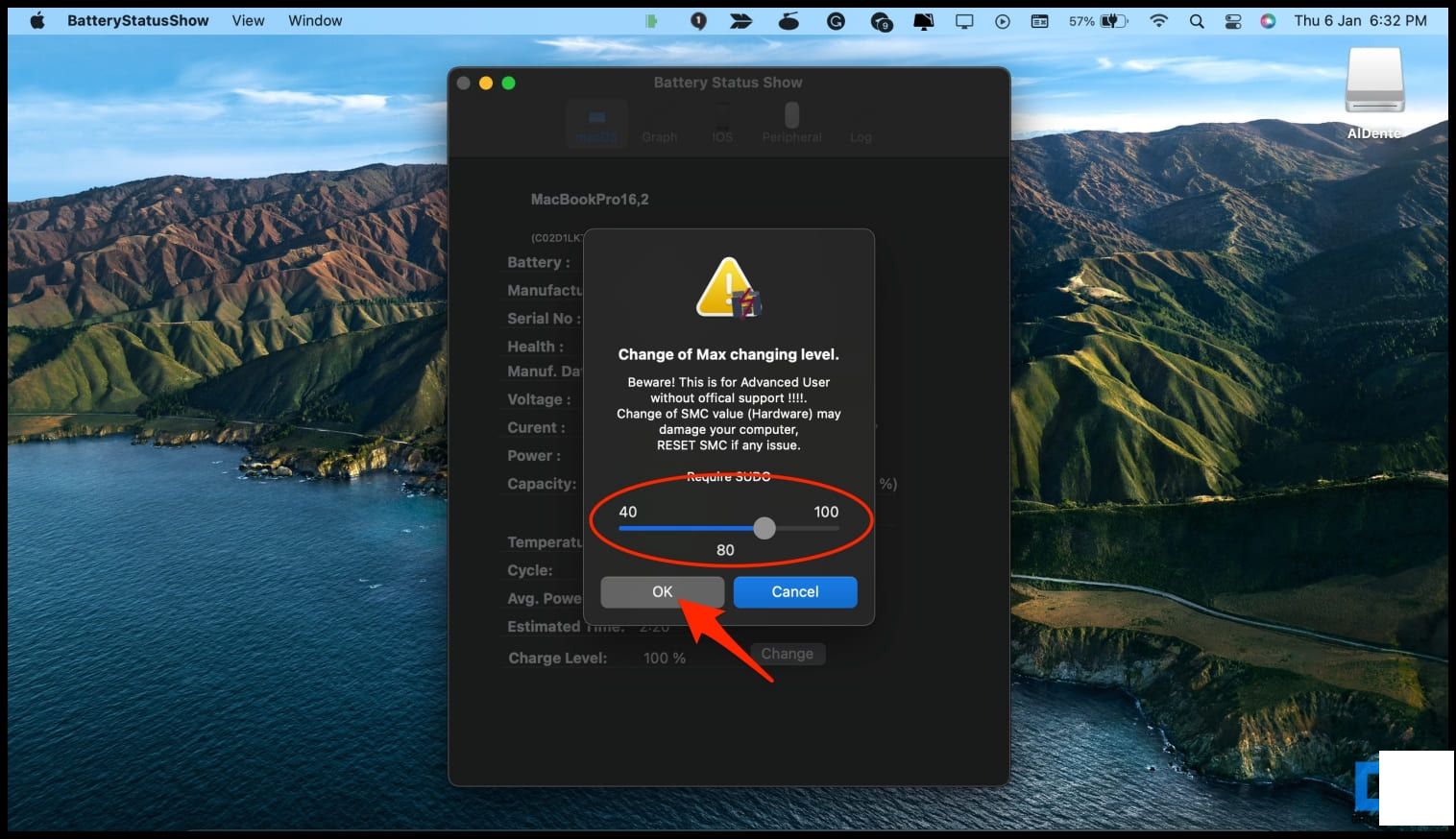
Task: Click the green battery menu bar icon
Action: 652,20
